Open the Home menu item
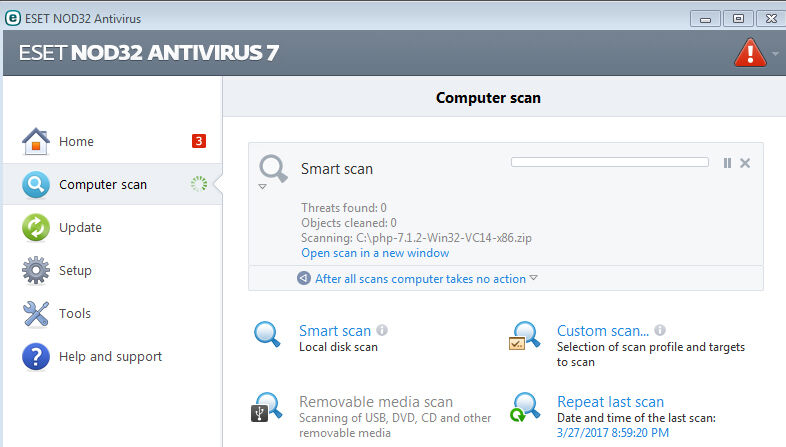786x447 pixels. tap(76, 141)
